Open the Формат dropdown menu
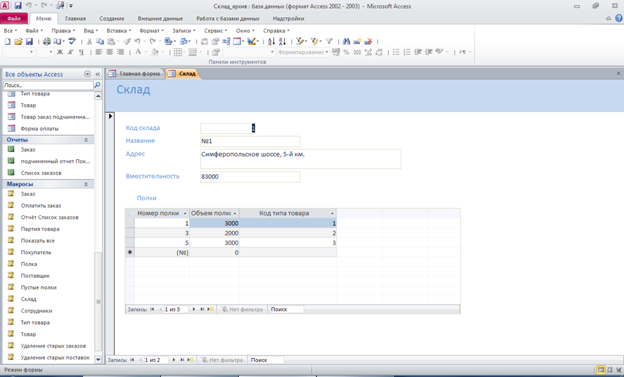Screen dimensions: 624x377 [151, 31]
